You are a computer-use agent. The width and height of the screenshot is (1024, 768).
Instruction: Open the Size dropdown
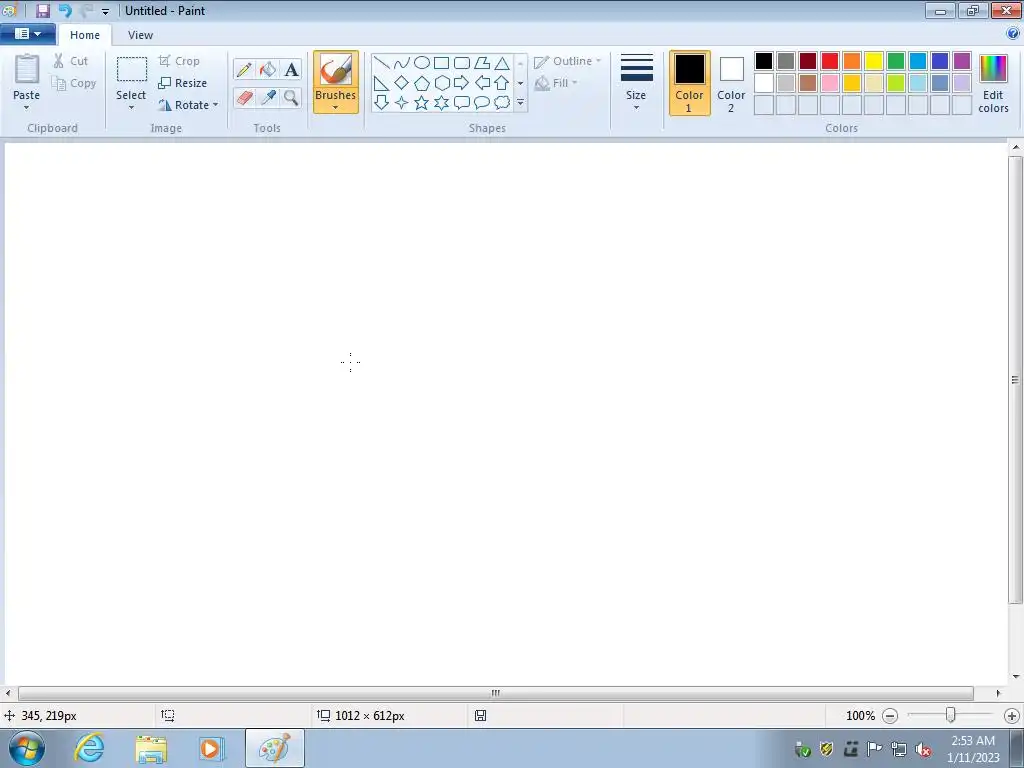click(636, 83)
